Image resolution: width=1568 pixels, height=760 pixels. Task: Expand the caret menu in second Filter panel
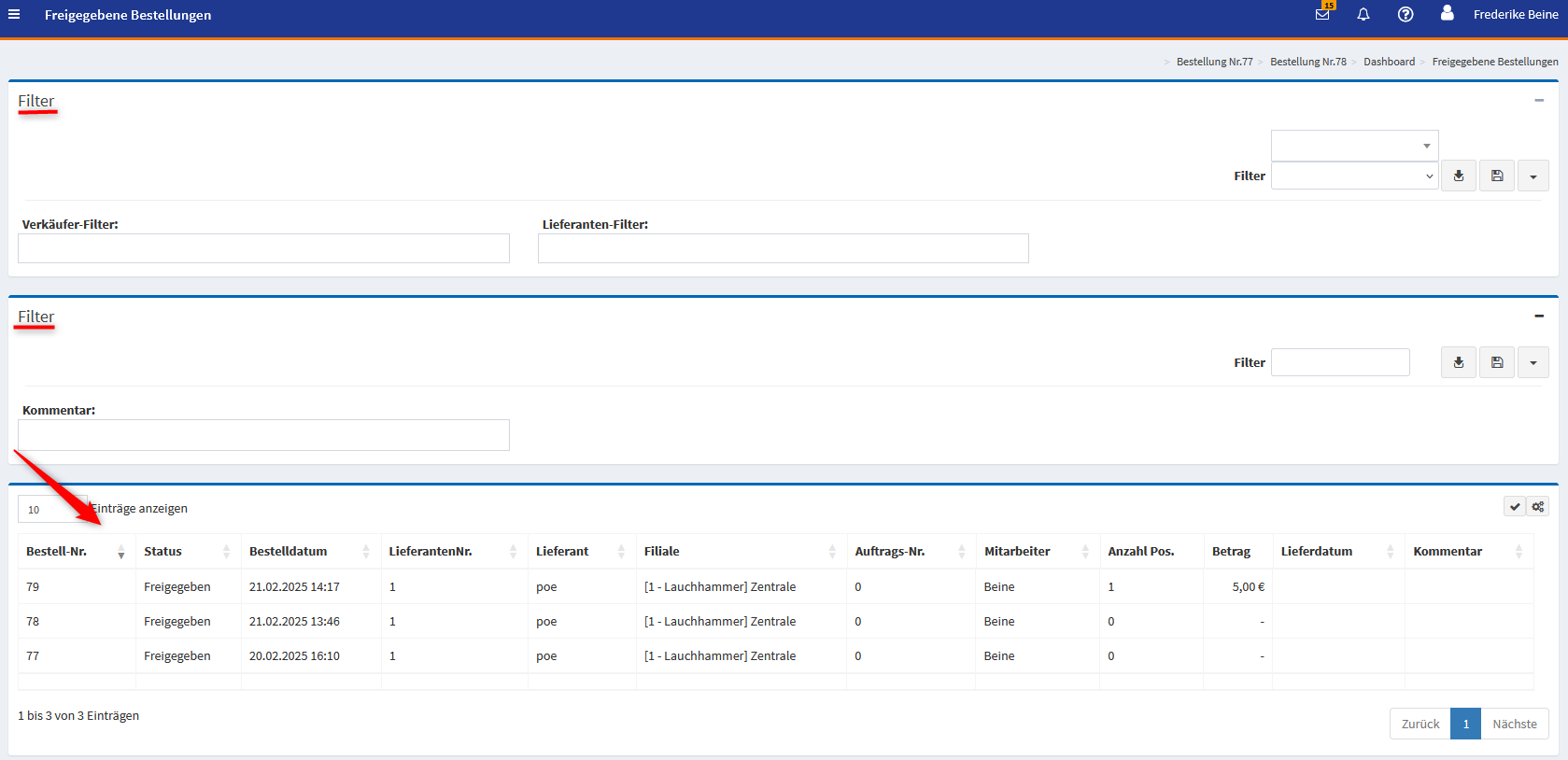[1533, 362]
